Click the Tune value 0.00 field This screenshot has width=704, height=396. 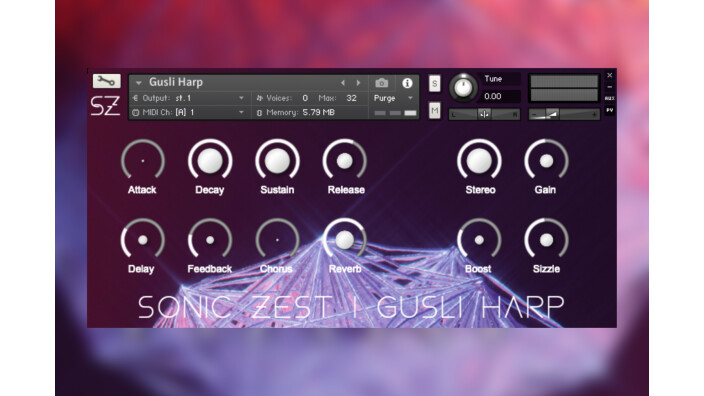(501, 96)
